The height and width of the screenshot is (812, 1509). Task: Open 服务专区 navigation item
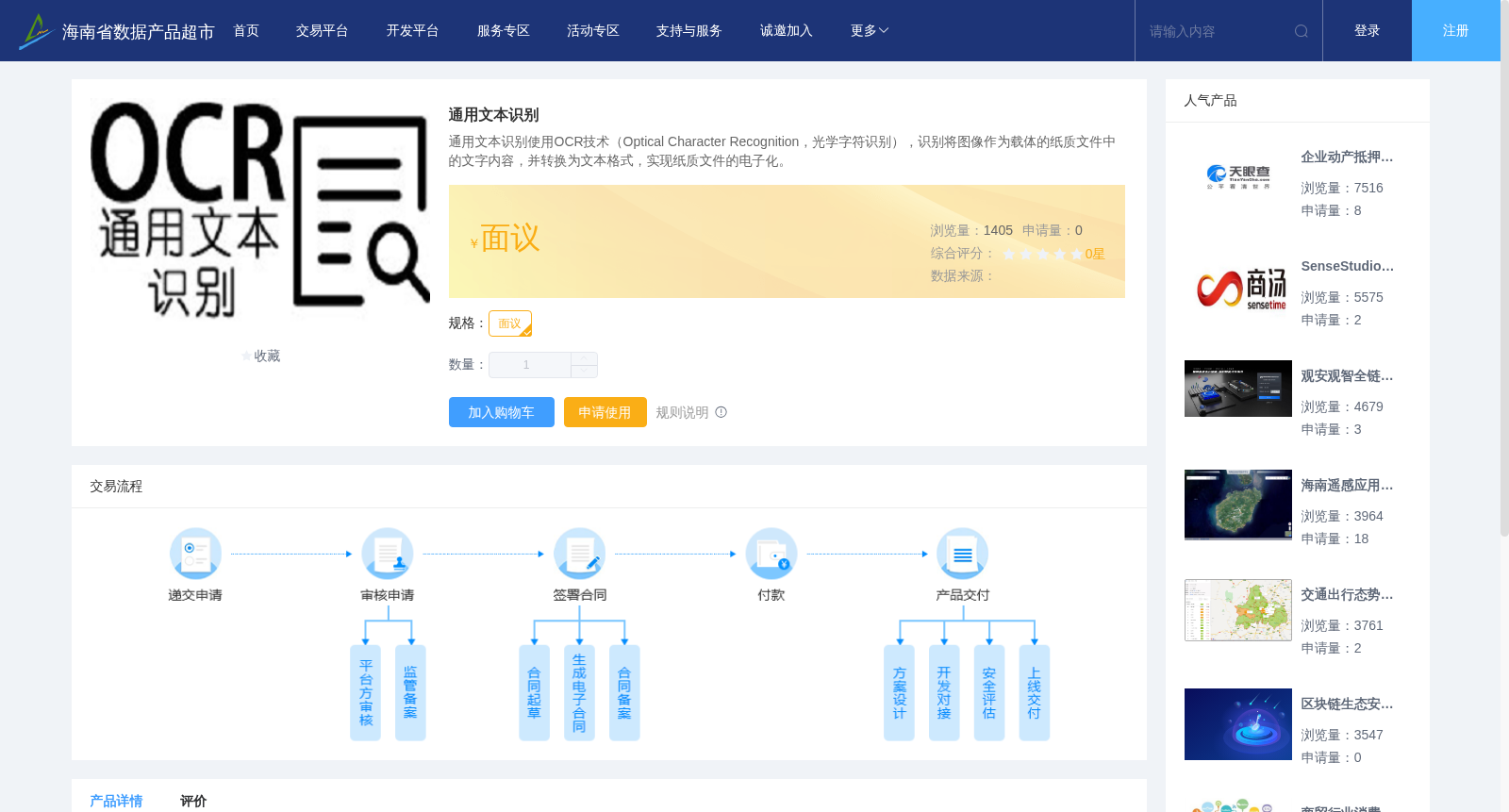504,31
